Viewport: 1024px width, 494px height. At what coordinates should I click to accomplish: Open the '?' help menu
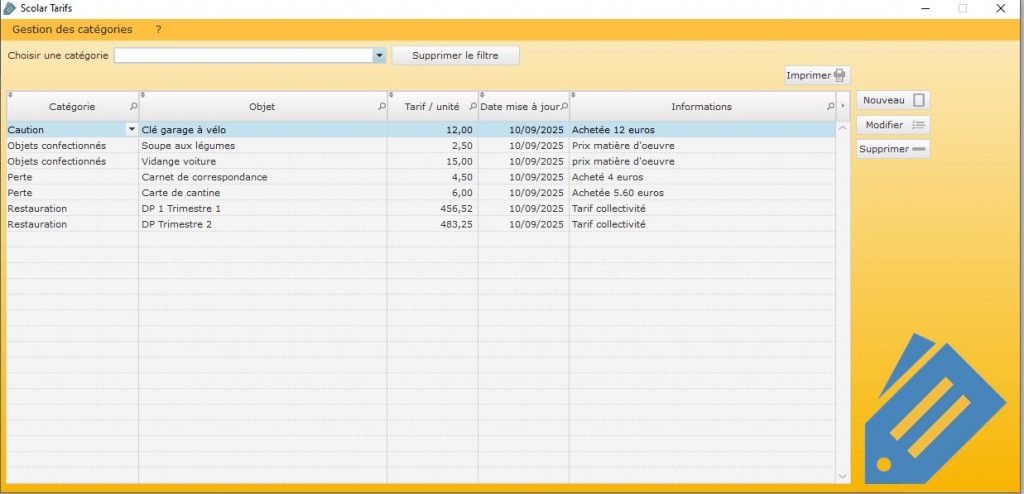[x=158, y=30]
